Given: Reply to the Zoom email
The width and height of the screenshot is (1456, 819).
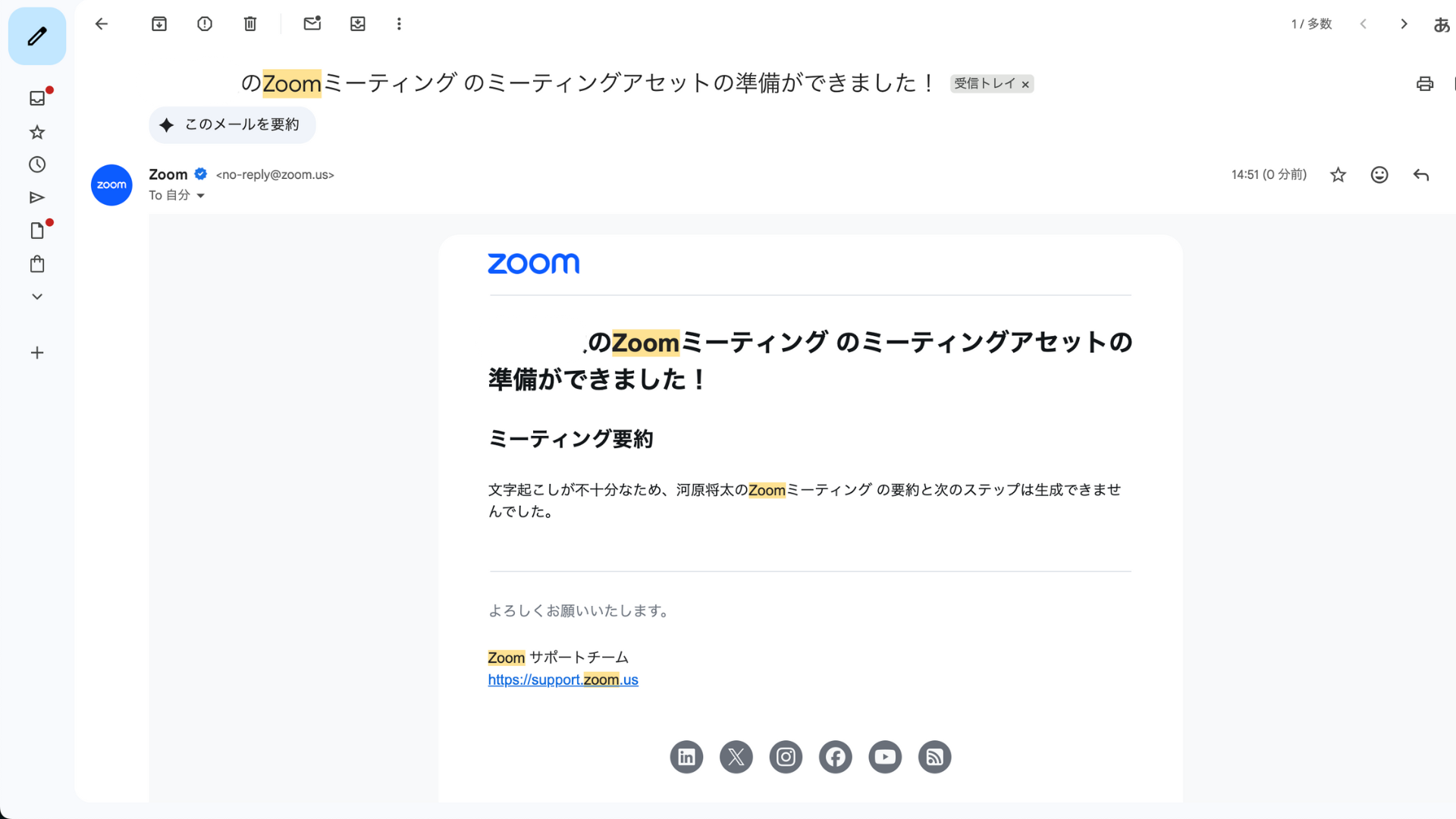Looking at the screenshot, I should tap(1421, 175).
